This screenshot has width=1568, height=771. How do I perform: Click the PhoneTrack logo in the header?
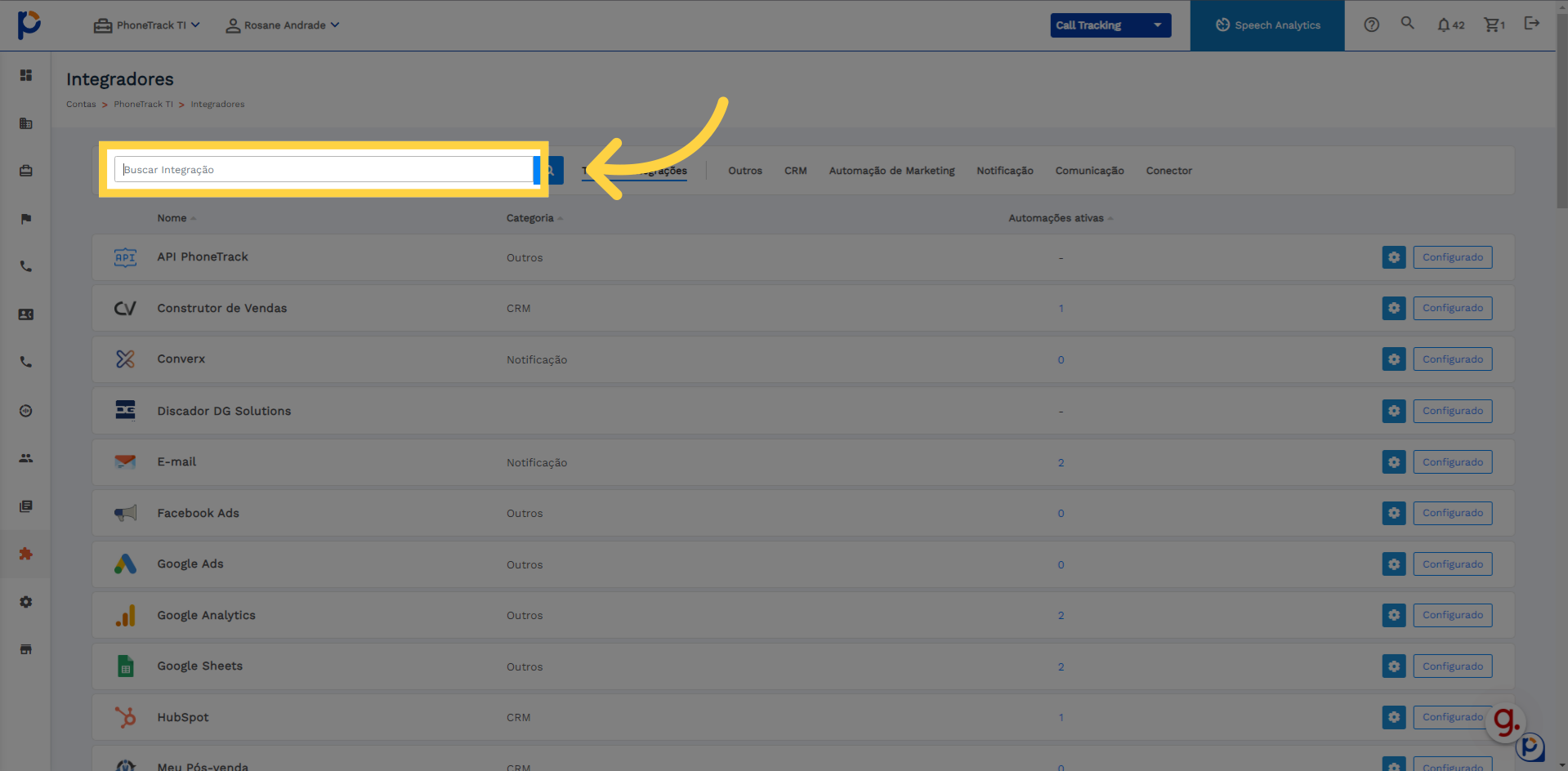tap(29, 25)
